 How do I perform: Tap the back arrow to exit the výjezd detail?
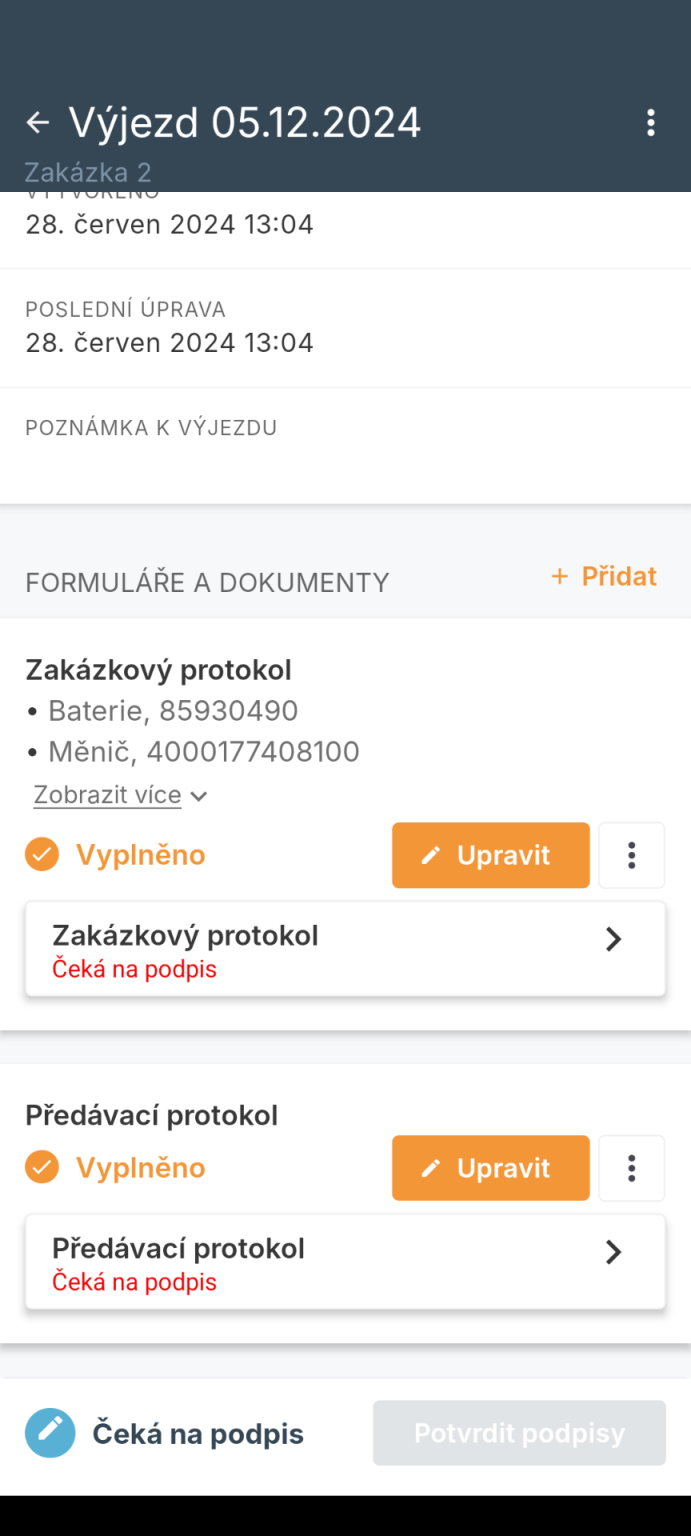37,122
